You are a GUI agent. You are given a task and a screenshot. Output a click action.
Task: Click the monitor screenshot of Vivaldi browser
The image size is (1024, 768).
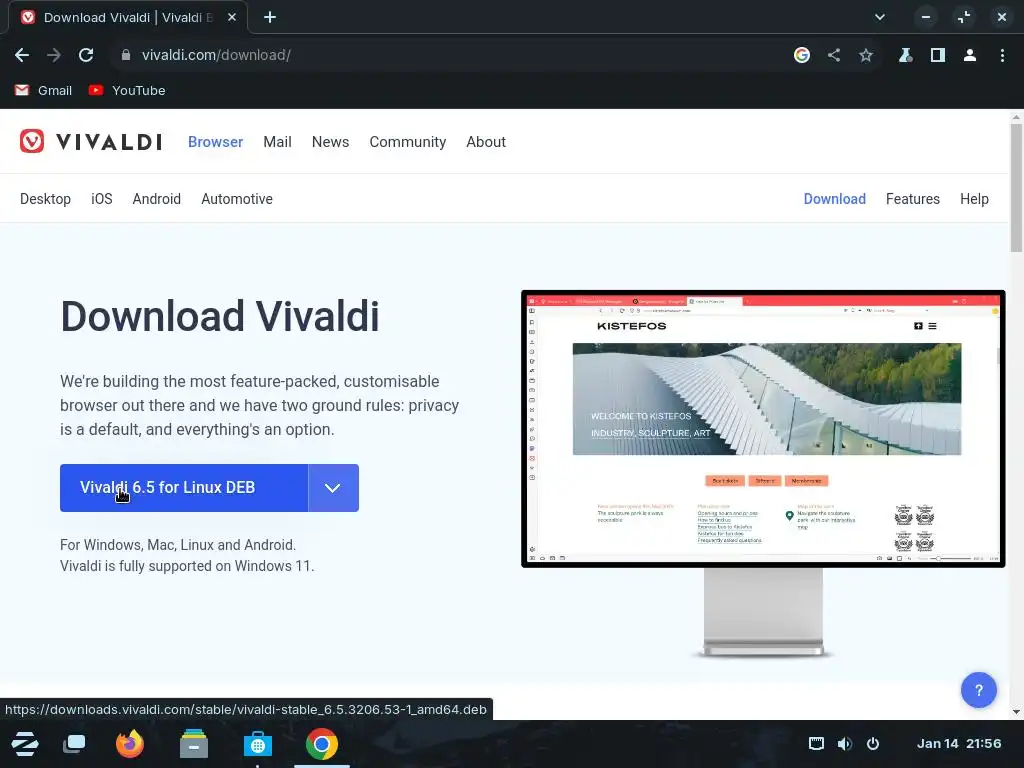tap(763, 428)
